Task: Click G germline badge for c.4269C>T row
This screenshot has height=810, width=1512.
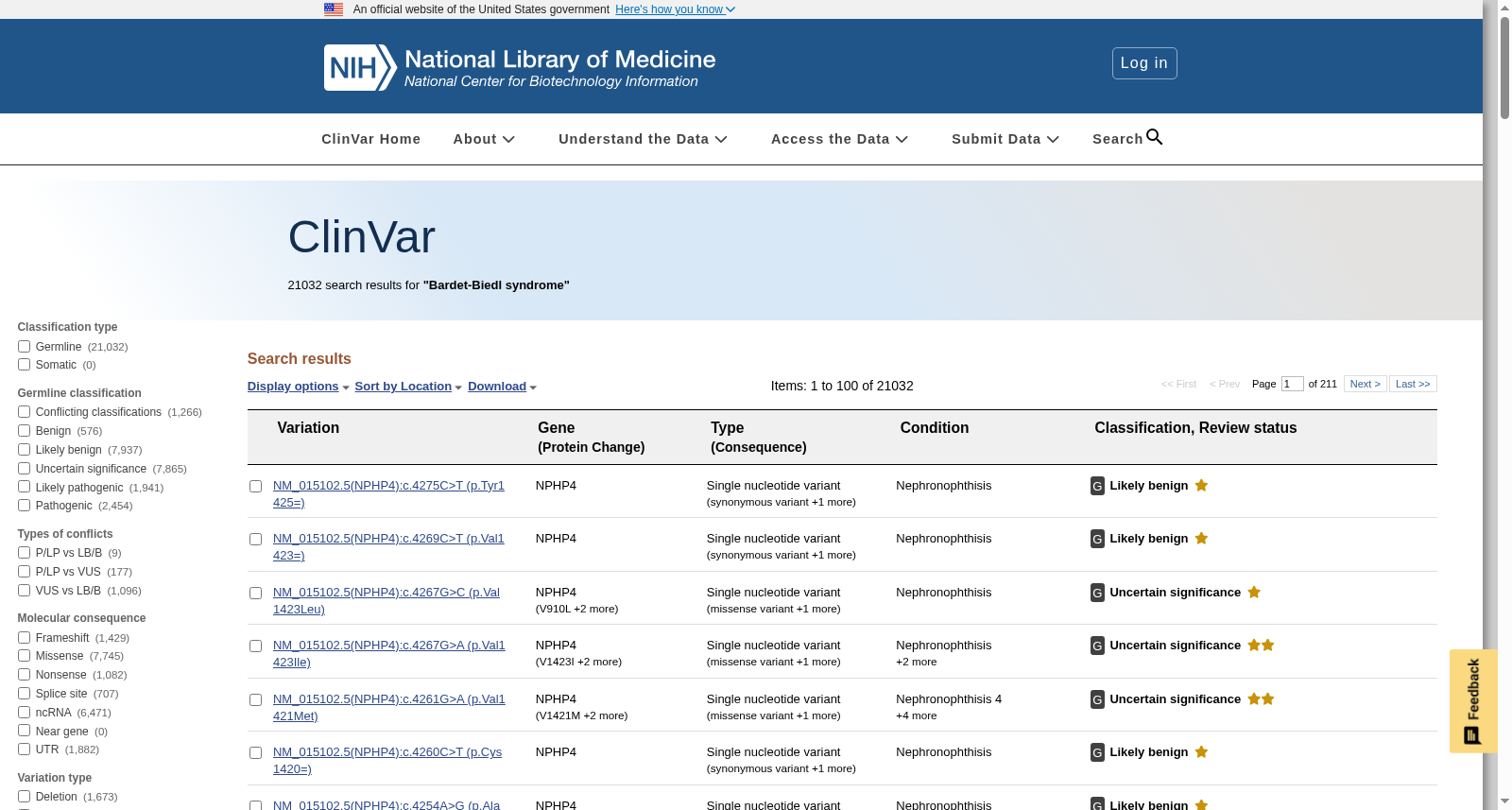Action: [1097, 539]
